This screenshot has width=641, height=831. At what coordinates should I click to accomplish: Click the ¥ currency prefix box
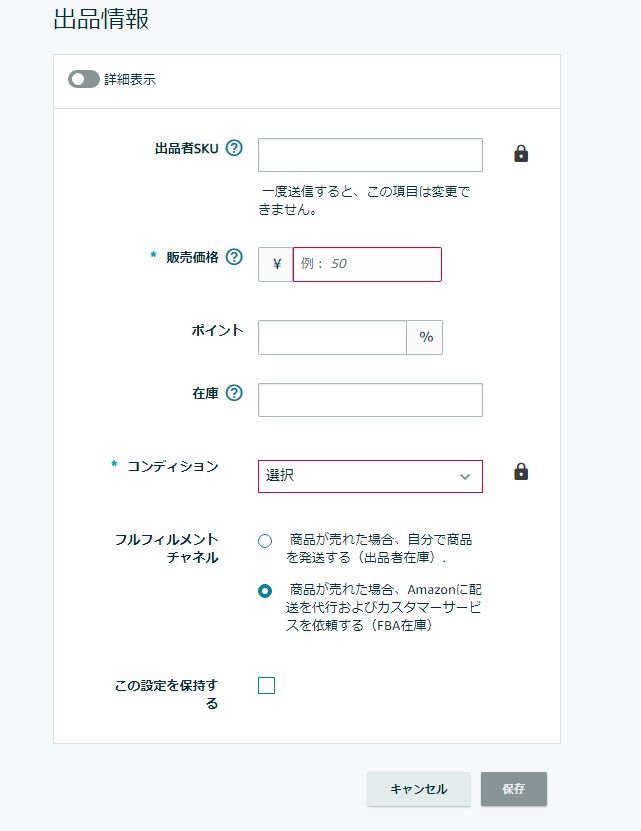276,264
